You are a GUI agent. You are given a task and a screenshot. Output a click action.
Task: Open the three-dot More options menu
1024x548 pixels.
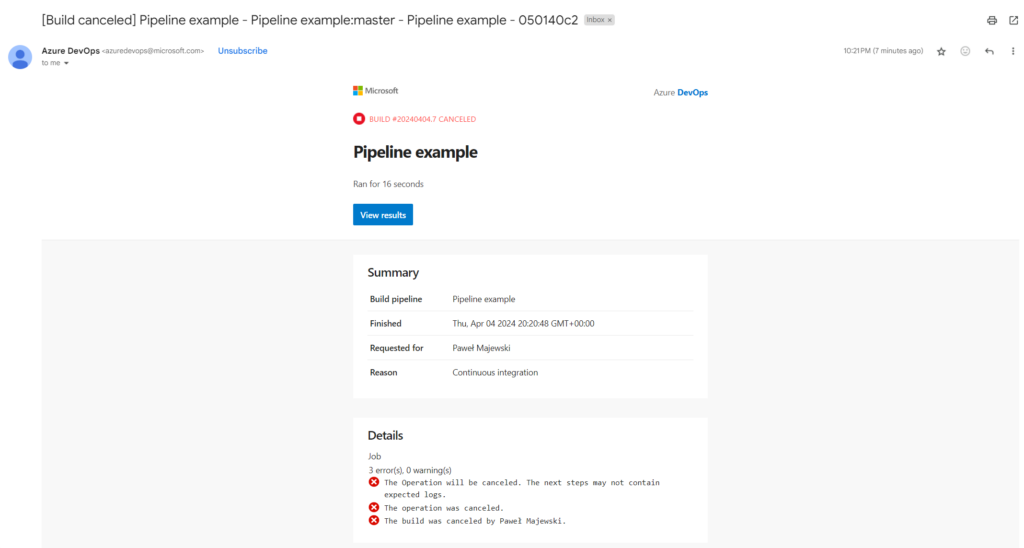coord(1013,51)
